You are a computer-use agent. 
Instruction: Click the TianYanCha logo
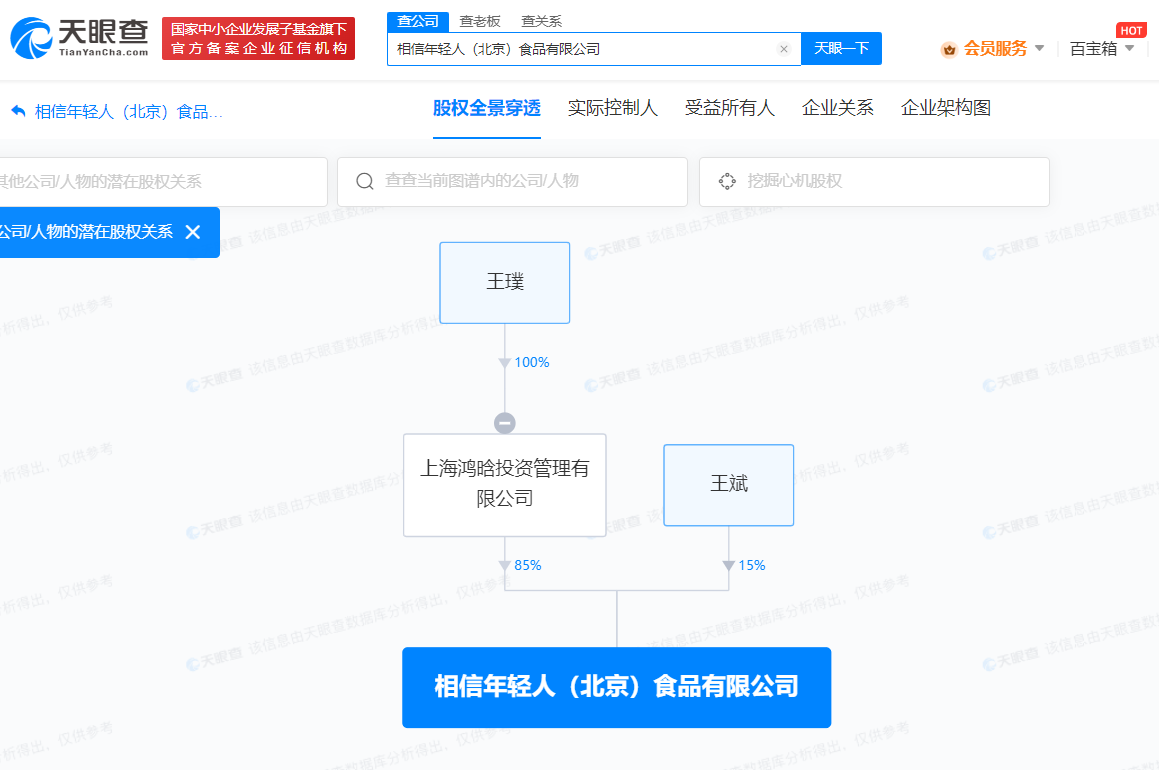(x=78, y=38)
